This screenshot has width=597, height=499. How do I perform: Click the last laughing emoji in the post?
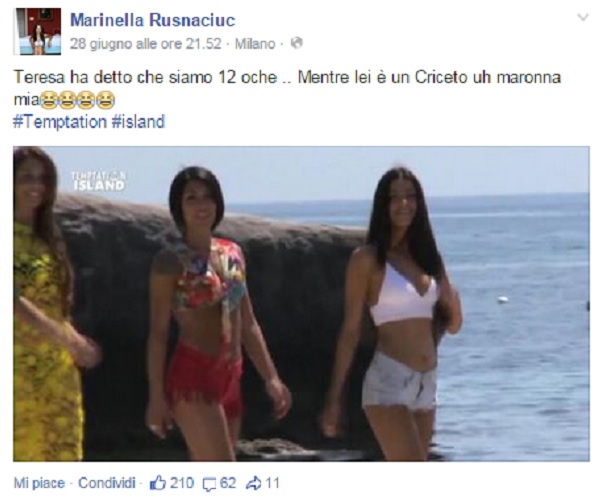pos(105,100)
